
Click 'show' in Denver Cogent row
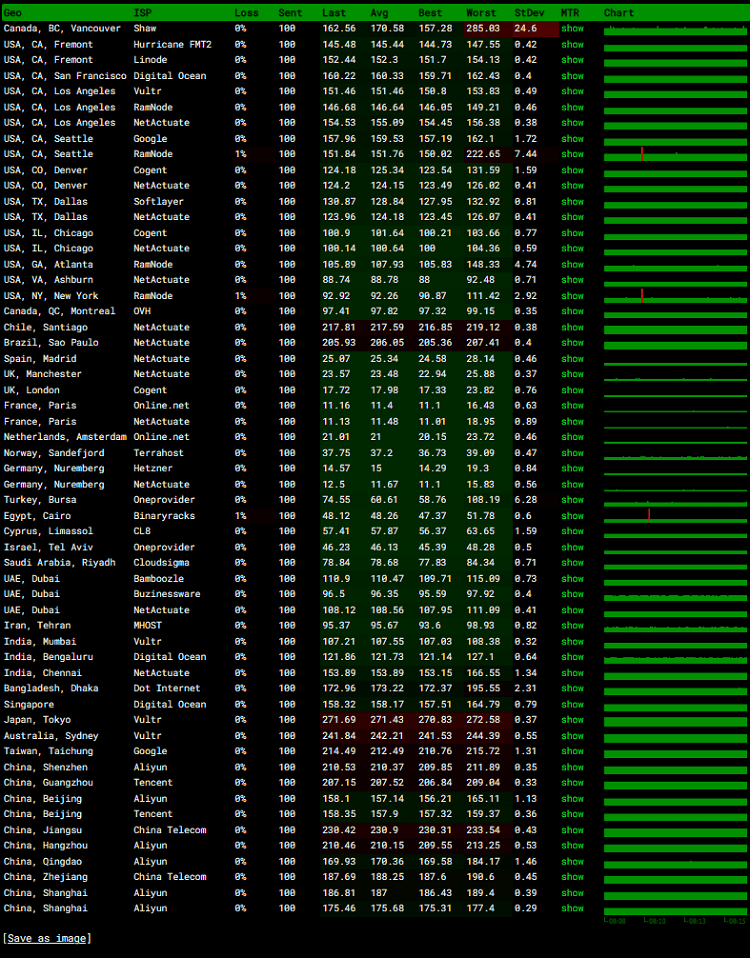click(572, 170)
